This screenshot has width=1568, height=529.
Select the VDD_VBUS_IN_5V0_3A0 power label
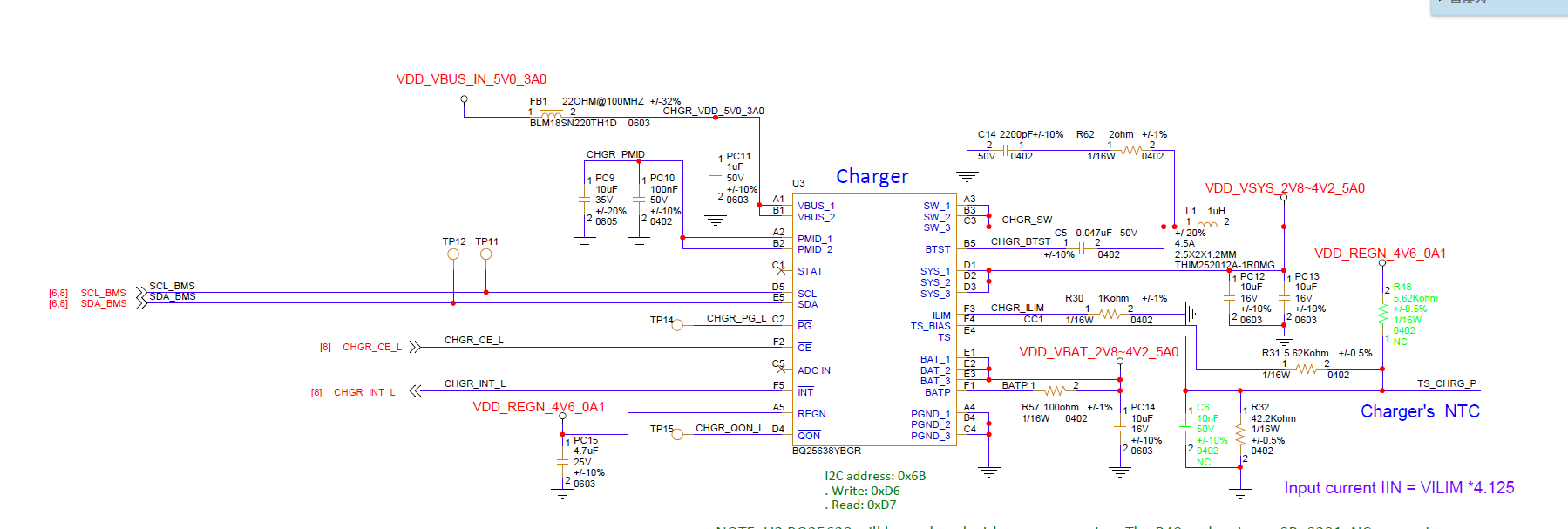[472, 79]
